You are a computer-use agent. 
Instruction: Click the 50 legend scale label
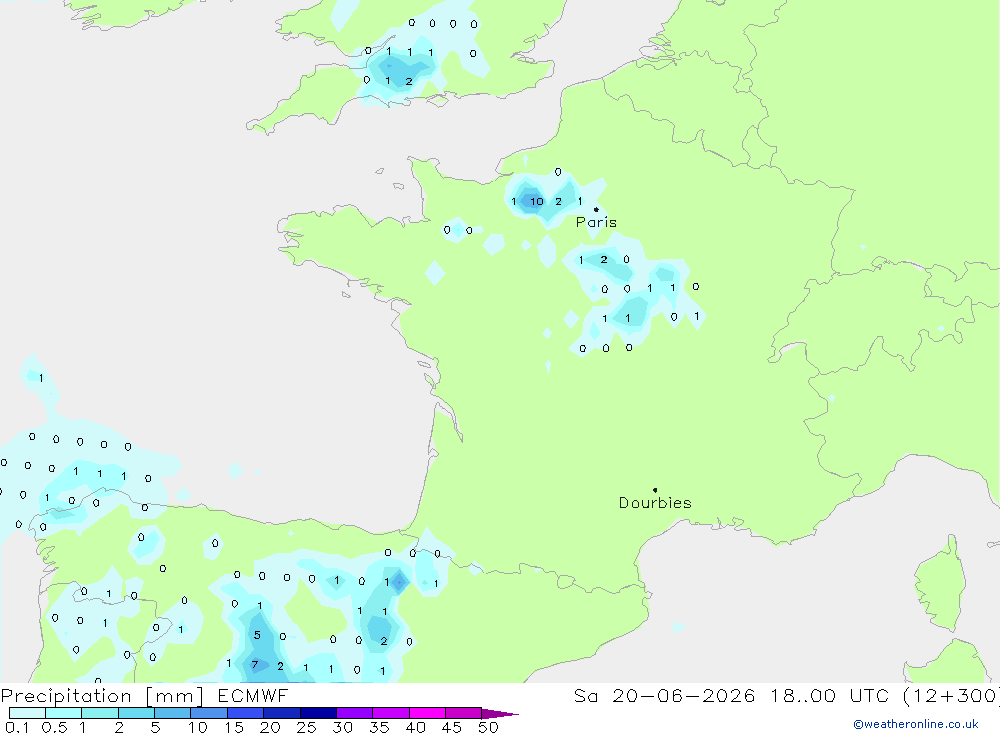click(488, 727)
